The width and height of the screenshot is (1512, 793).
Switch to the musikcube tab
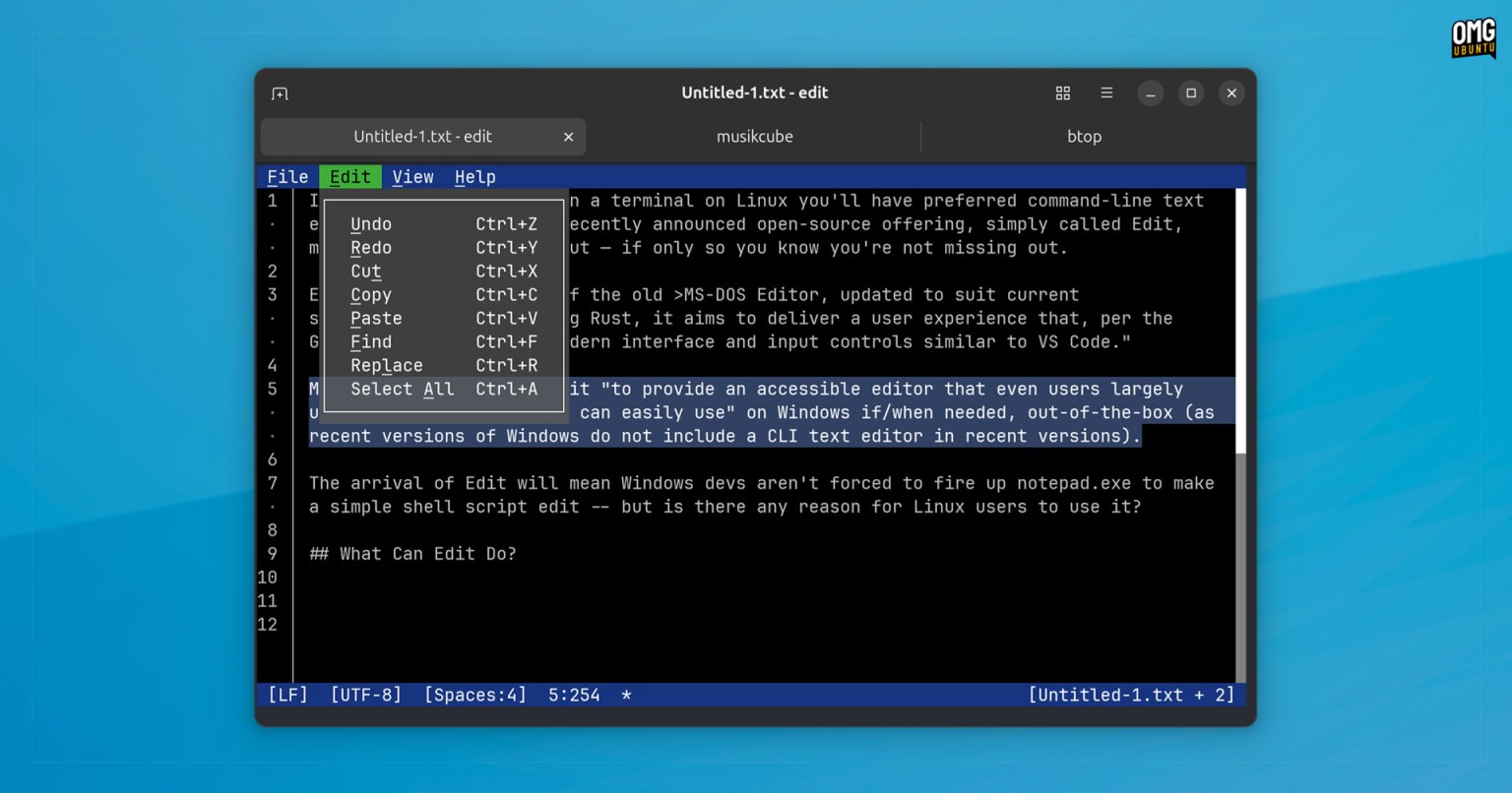(x=754, y=137)
